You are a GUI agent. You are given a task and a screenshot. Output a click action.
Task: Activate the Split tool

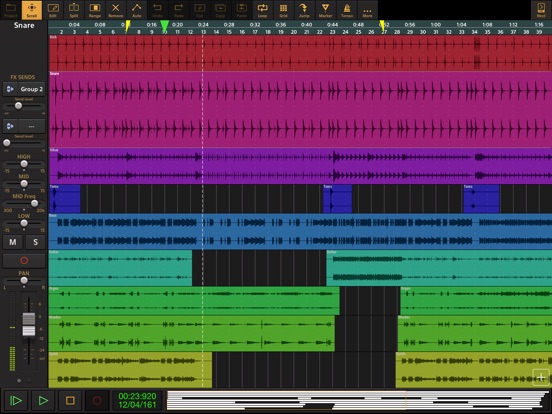(x=74, y=10)
